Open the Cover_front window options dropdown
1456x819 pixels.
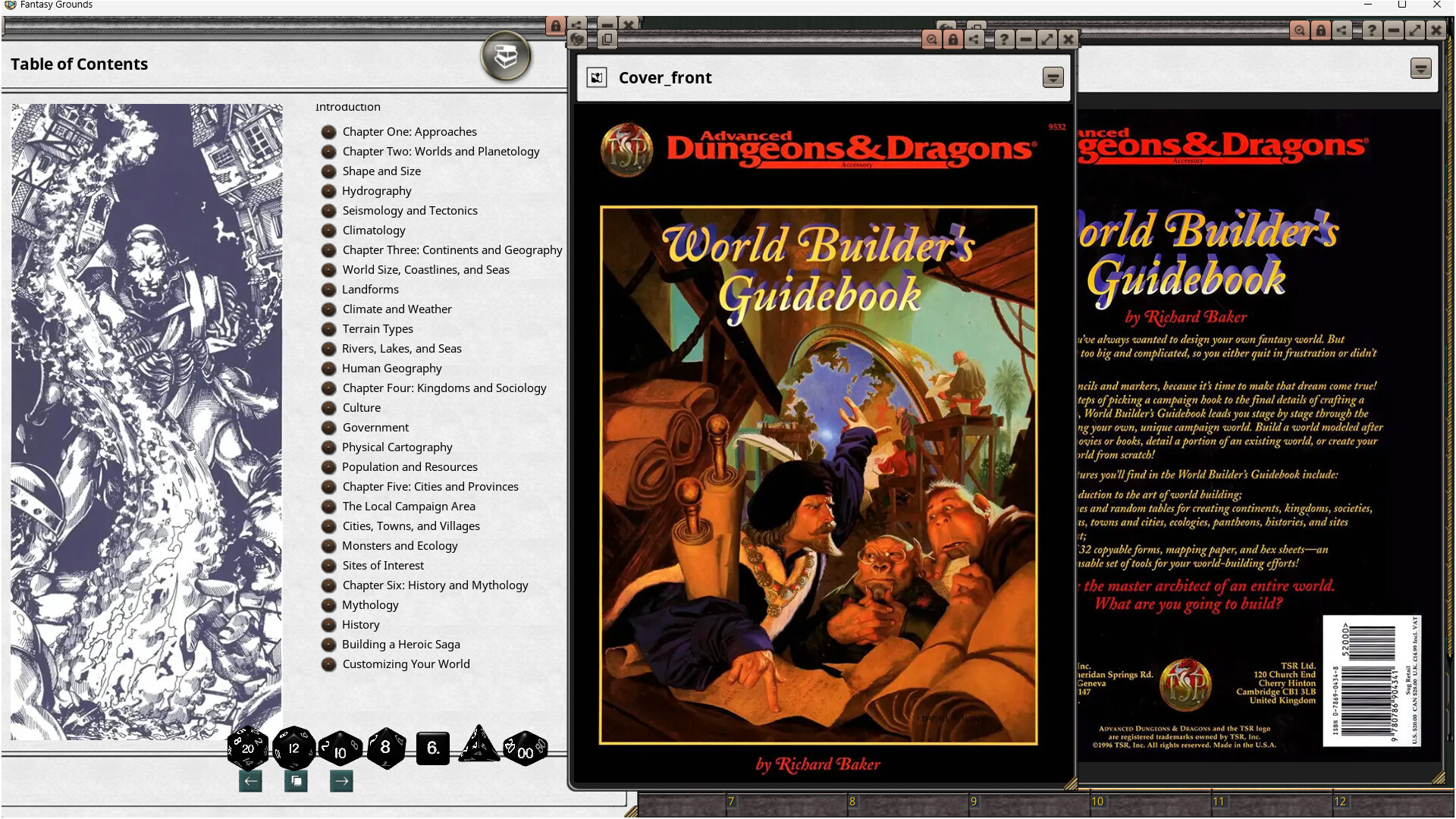(x=1053, y=77)
